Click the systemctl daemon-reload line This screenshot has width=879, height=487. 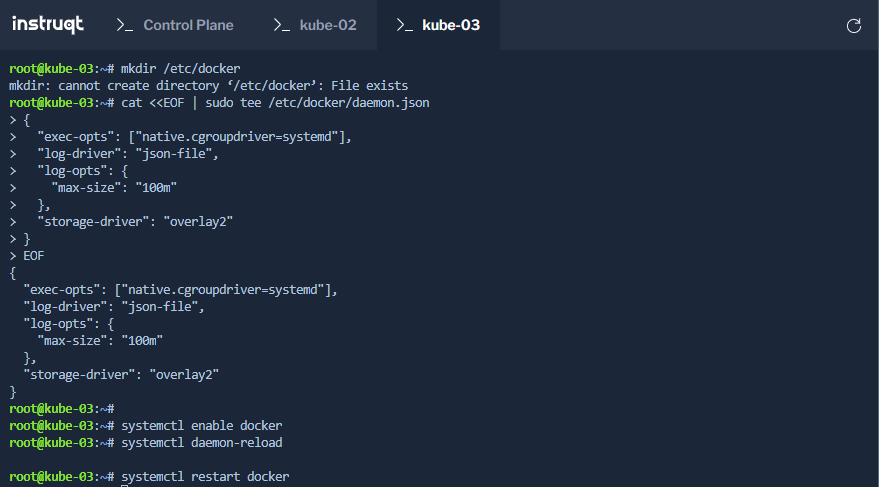[146, 443]
